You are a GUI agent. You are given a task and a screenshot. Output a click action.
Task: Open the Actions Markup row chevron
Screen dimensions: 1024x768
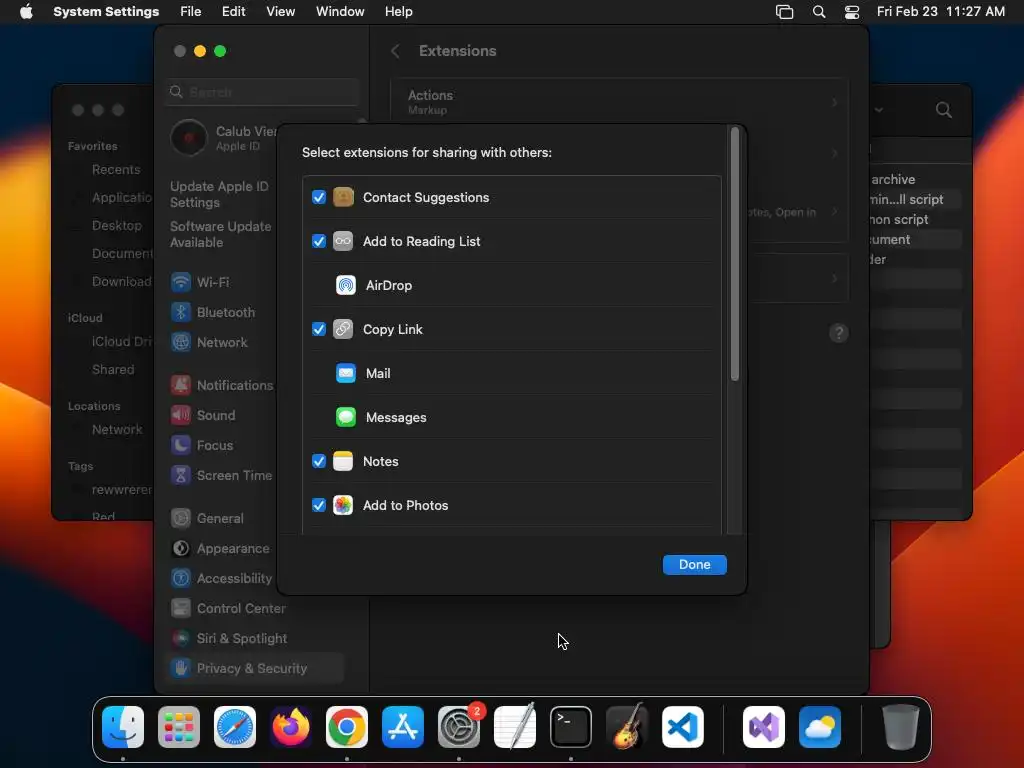(835, 103)
